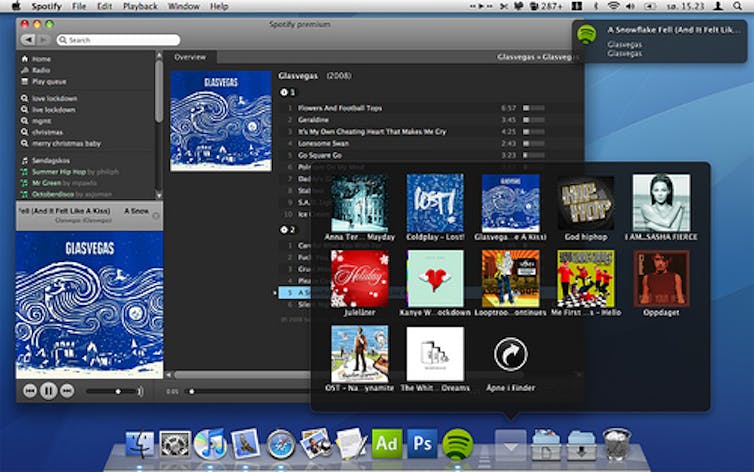Open 'Anna Ter... Mayday' in the stack
754x472 pixels.
(360, 208)
